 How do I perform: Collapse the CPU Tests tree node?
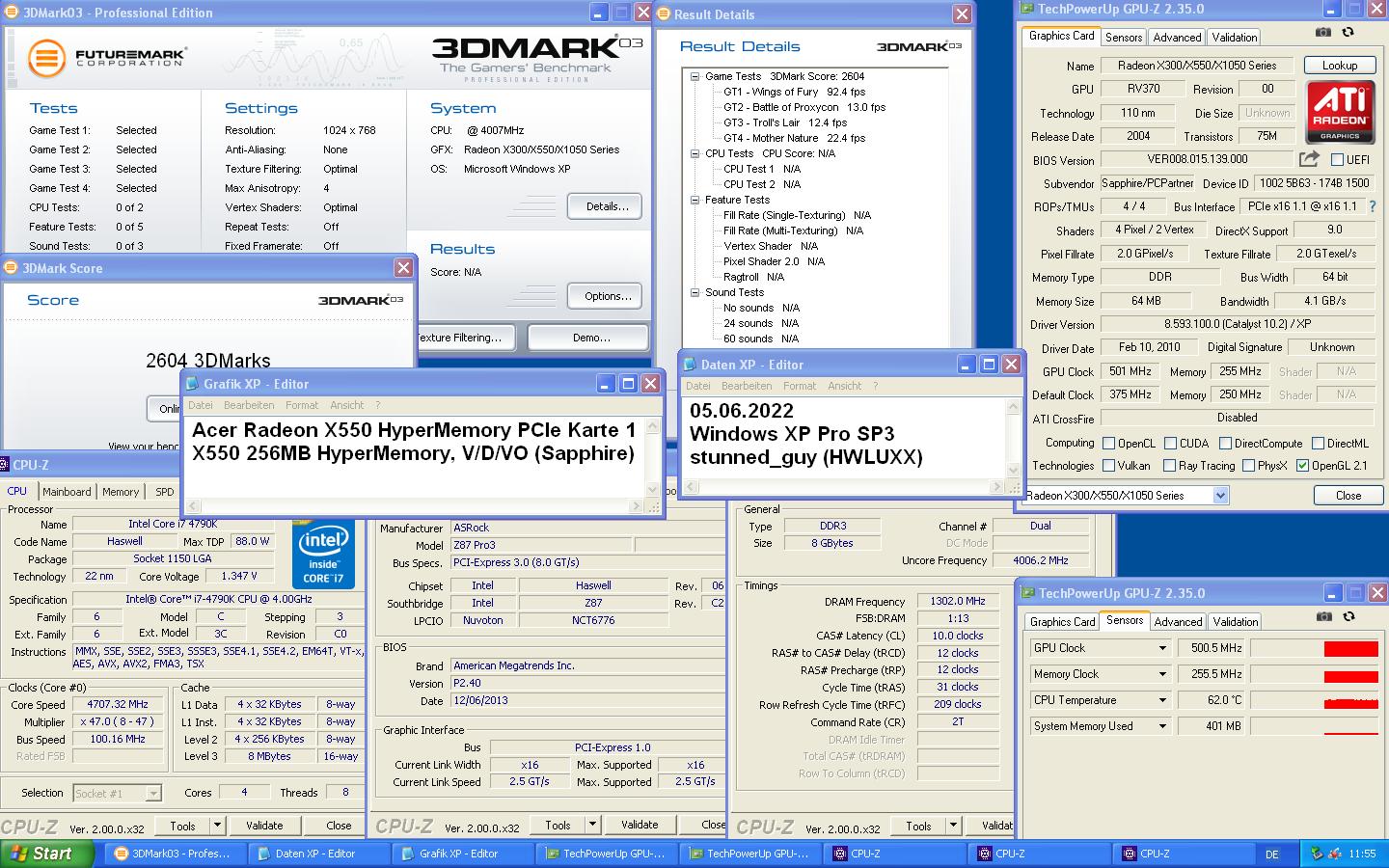694,153
